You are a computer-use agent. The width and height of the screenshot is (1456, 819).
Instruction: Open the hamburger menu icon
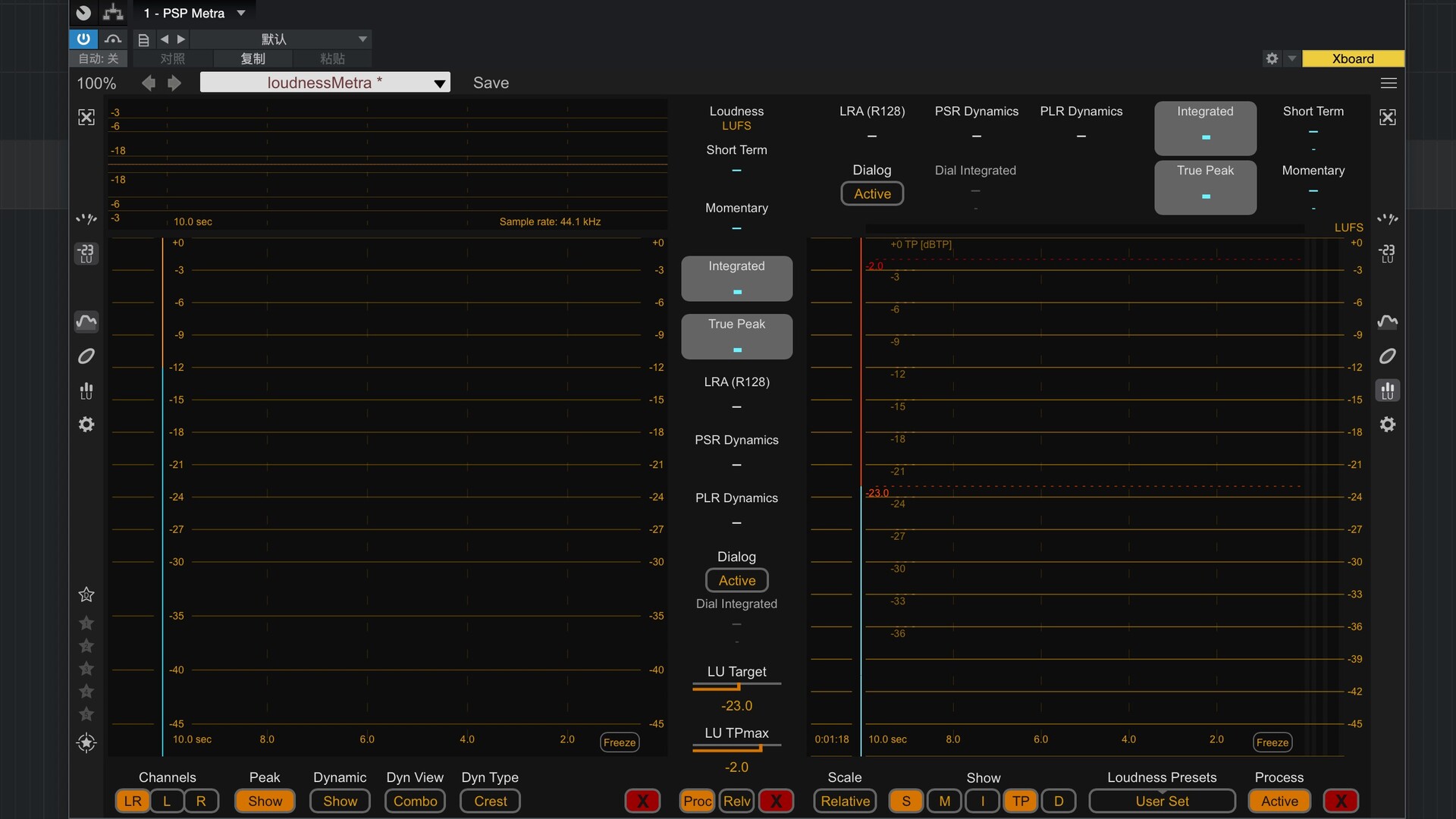(1389, 83)
